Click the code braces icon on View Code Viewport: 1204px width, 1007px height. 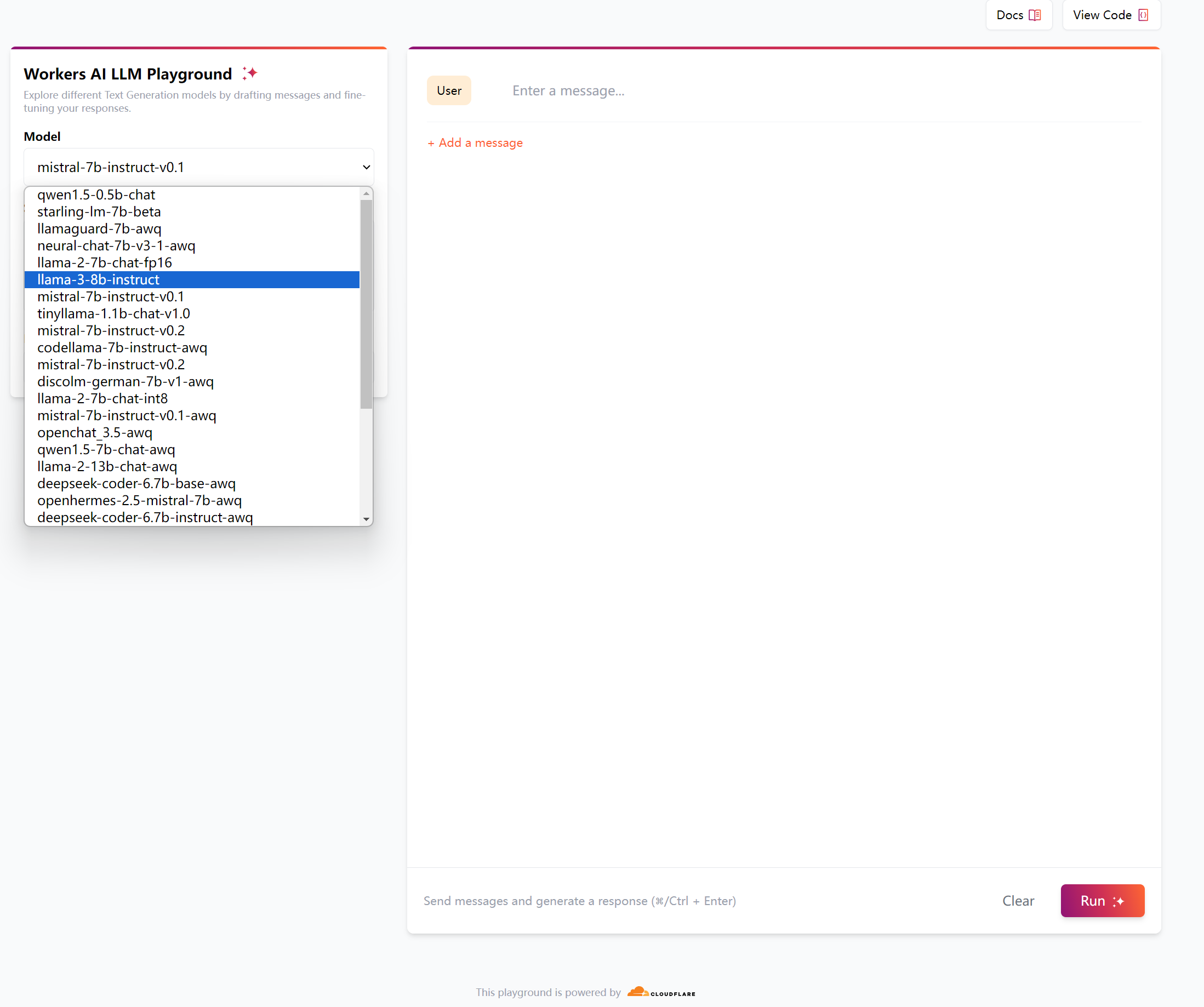1143,15
